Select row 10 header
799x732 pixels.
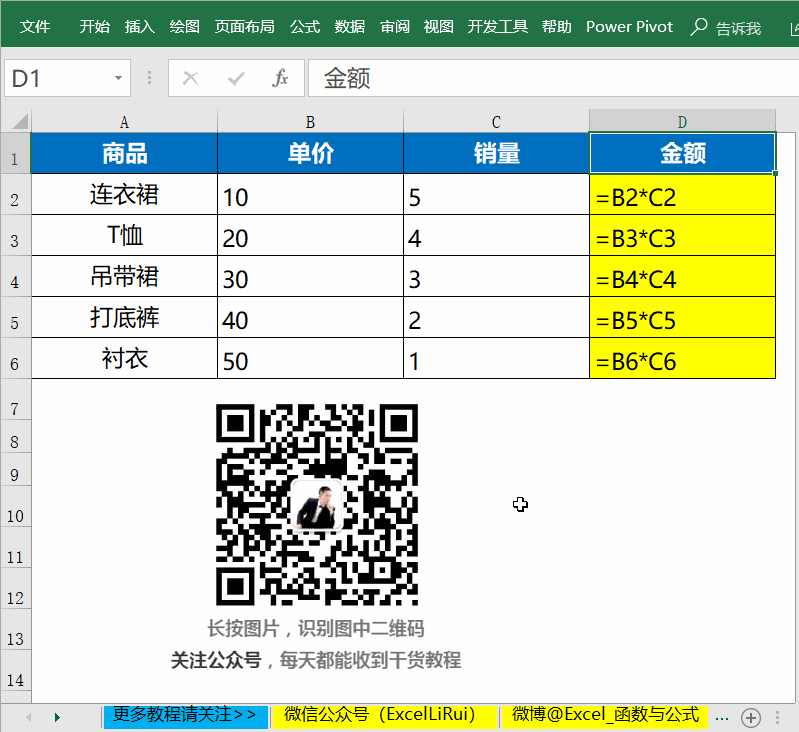[15, 508]
